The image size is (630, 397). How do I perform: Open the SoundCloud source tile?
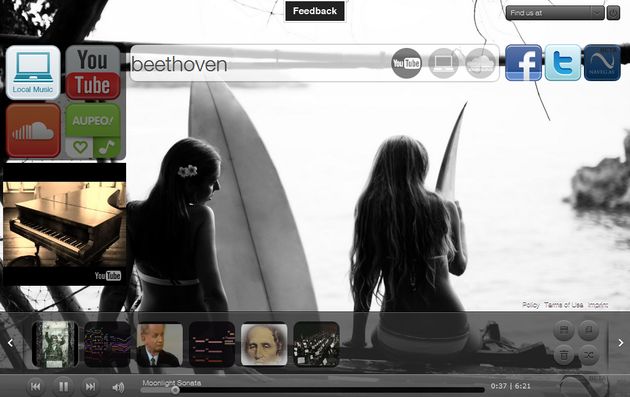(x=33, y=130)
